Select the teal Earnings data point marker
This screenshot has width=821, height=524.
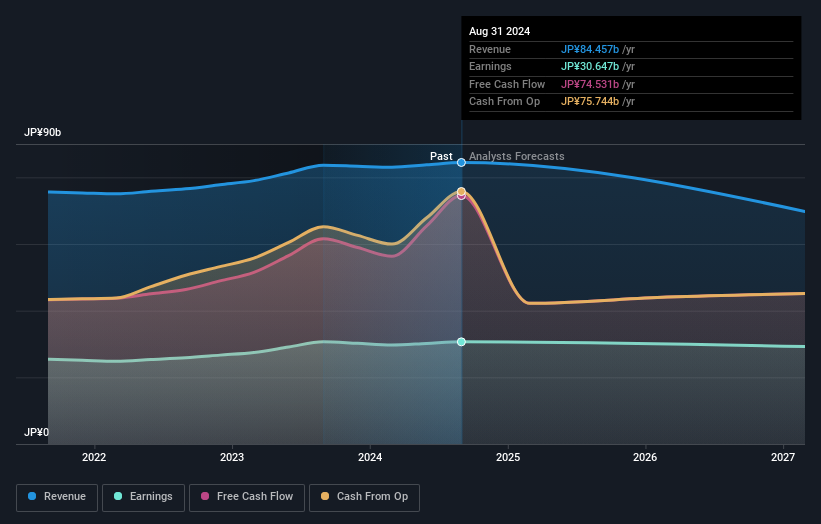coord(461,342)
